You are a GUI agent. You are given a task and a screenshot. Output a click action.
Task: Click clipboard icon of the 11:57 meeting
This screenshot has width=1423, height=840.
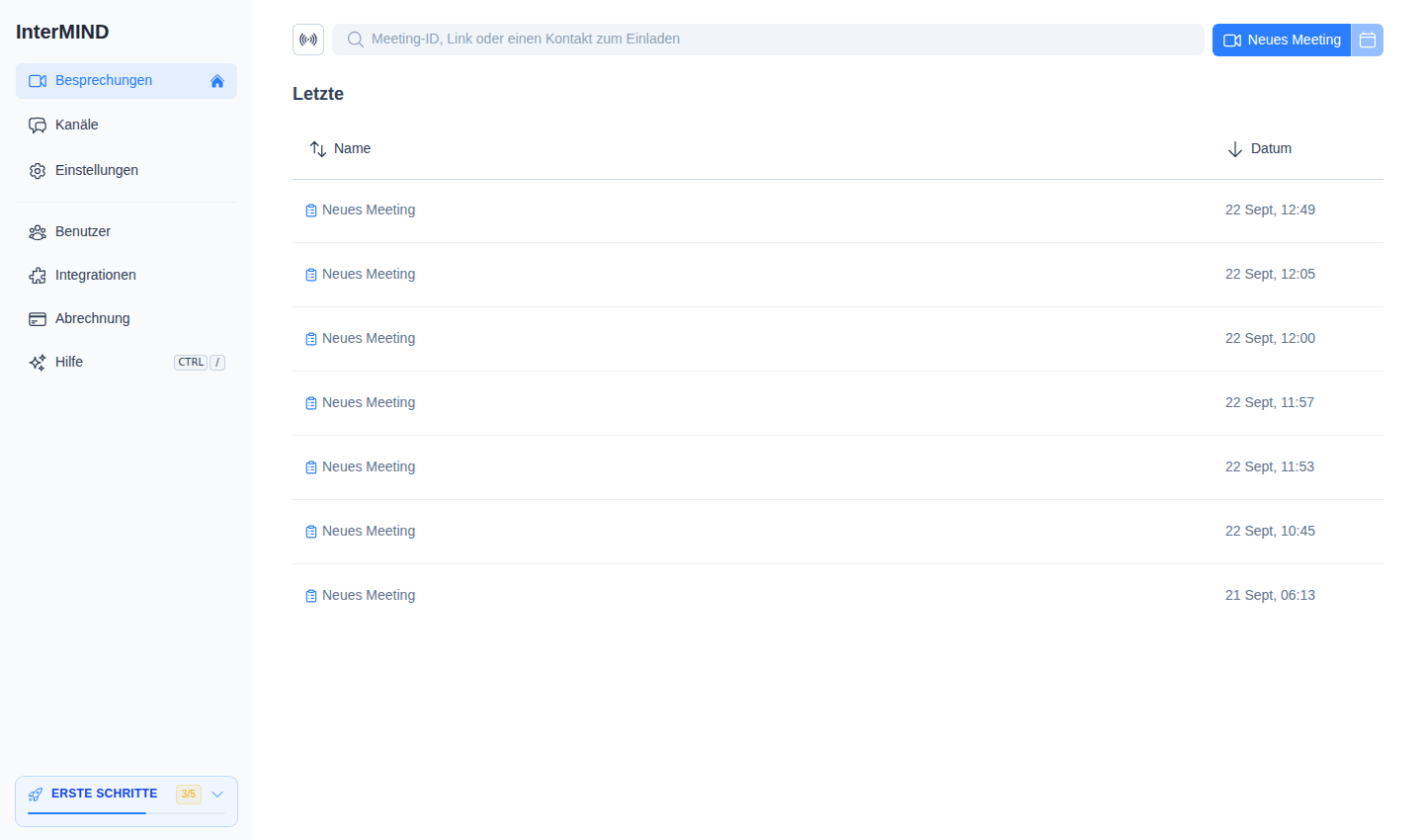[311, 403]
